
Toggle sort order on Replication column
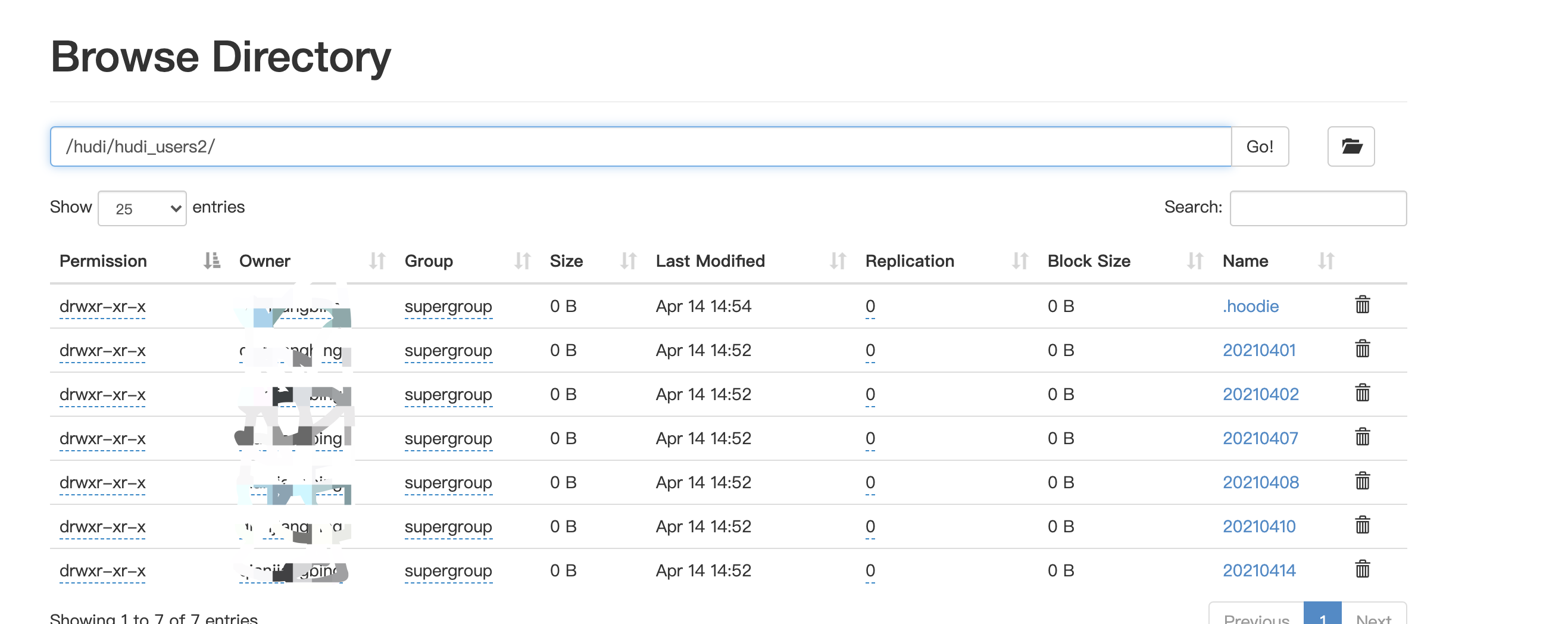click(1021, 261)
